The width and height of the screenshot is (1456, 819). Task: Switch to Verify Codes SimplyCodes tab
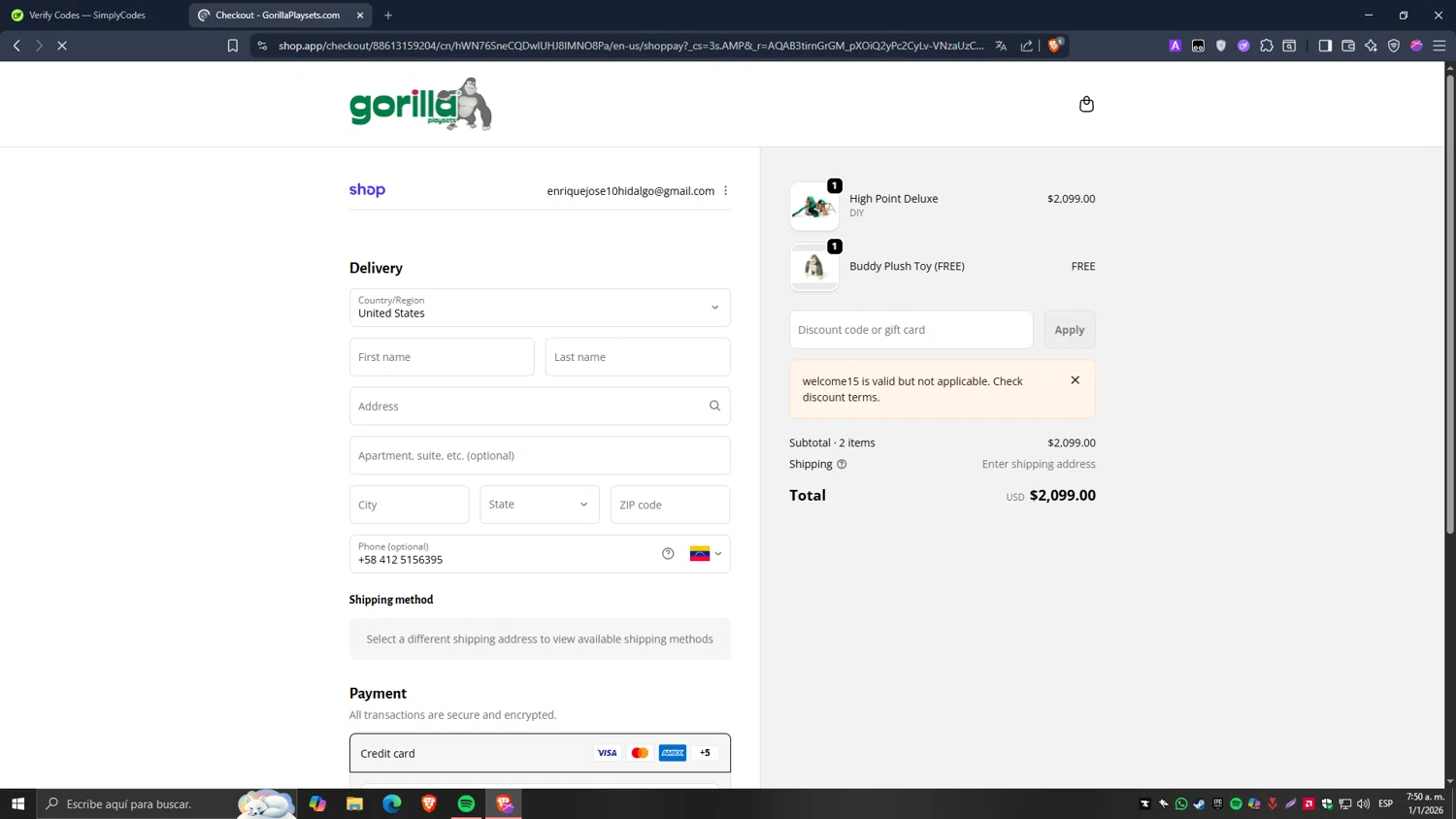click(87, 16)
